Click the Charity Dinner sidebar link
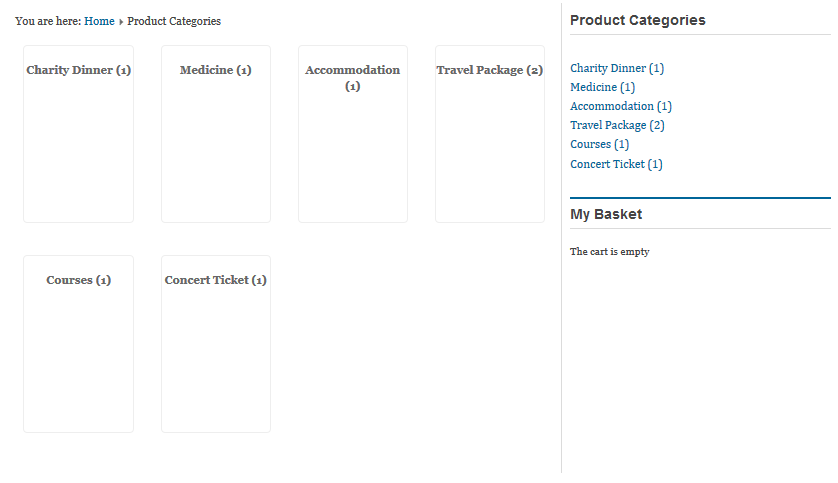Image resolution: width=838 pixels, height=483 pixels. tap(608, 68)
